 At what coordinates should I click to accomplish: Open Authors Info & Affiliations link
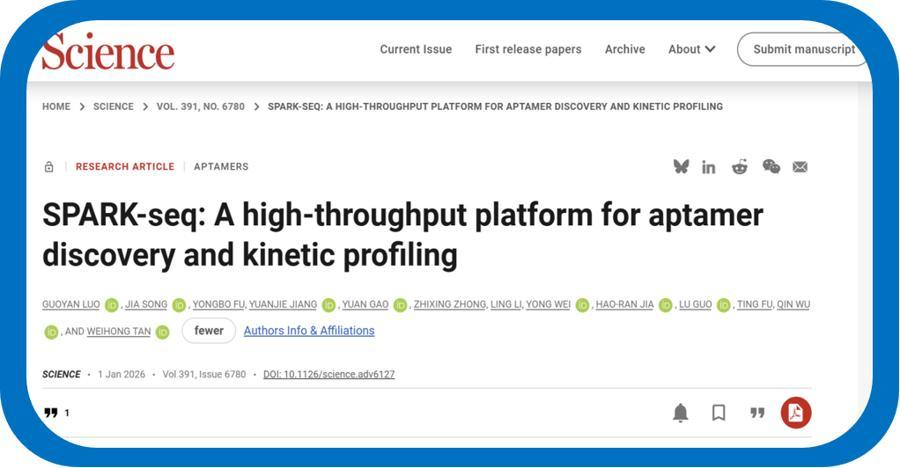[309, 331]
